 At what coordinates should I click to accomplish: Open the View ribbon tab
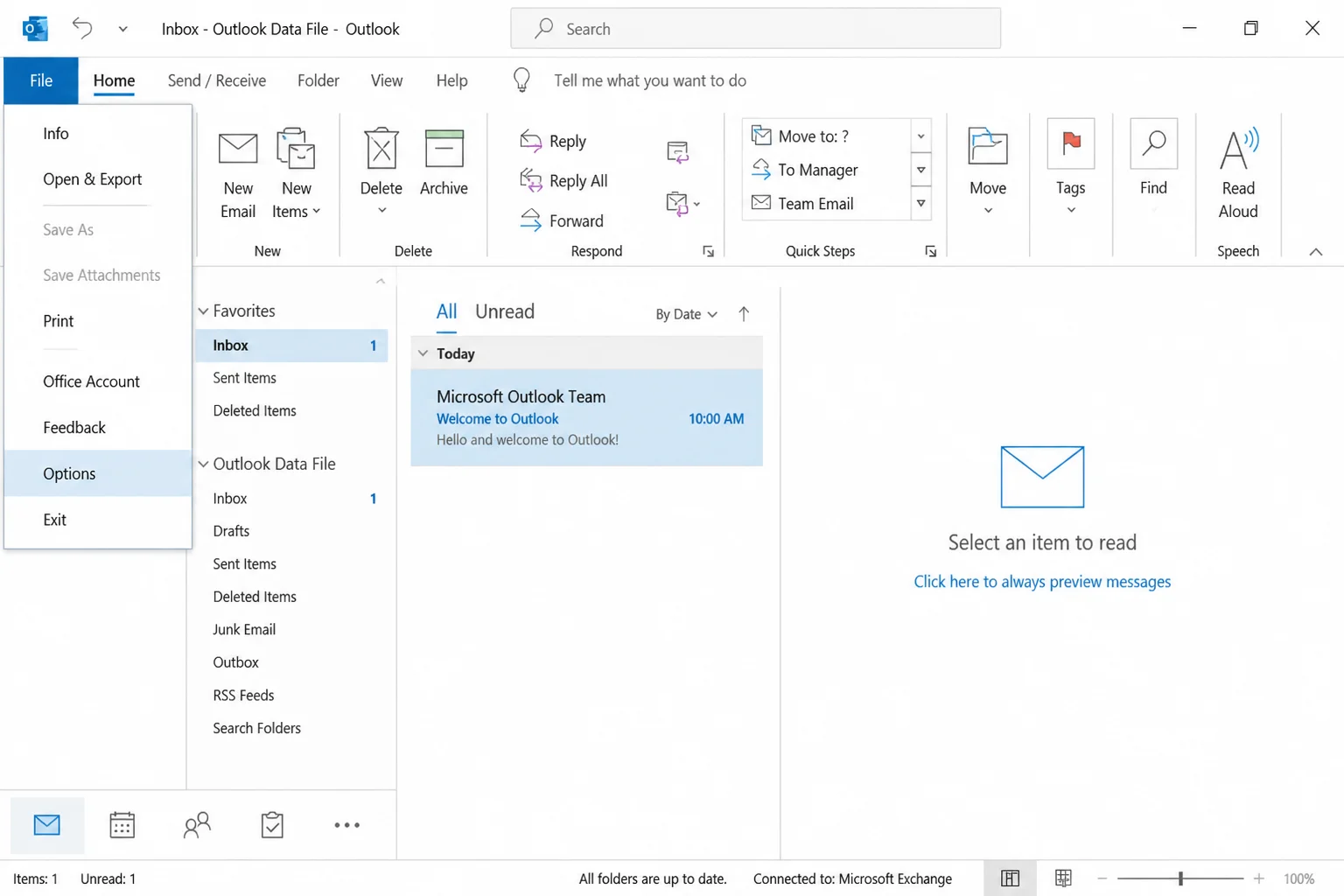coord(387,80)
